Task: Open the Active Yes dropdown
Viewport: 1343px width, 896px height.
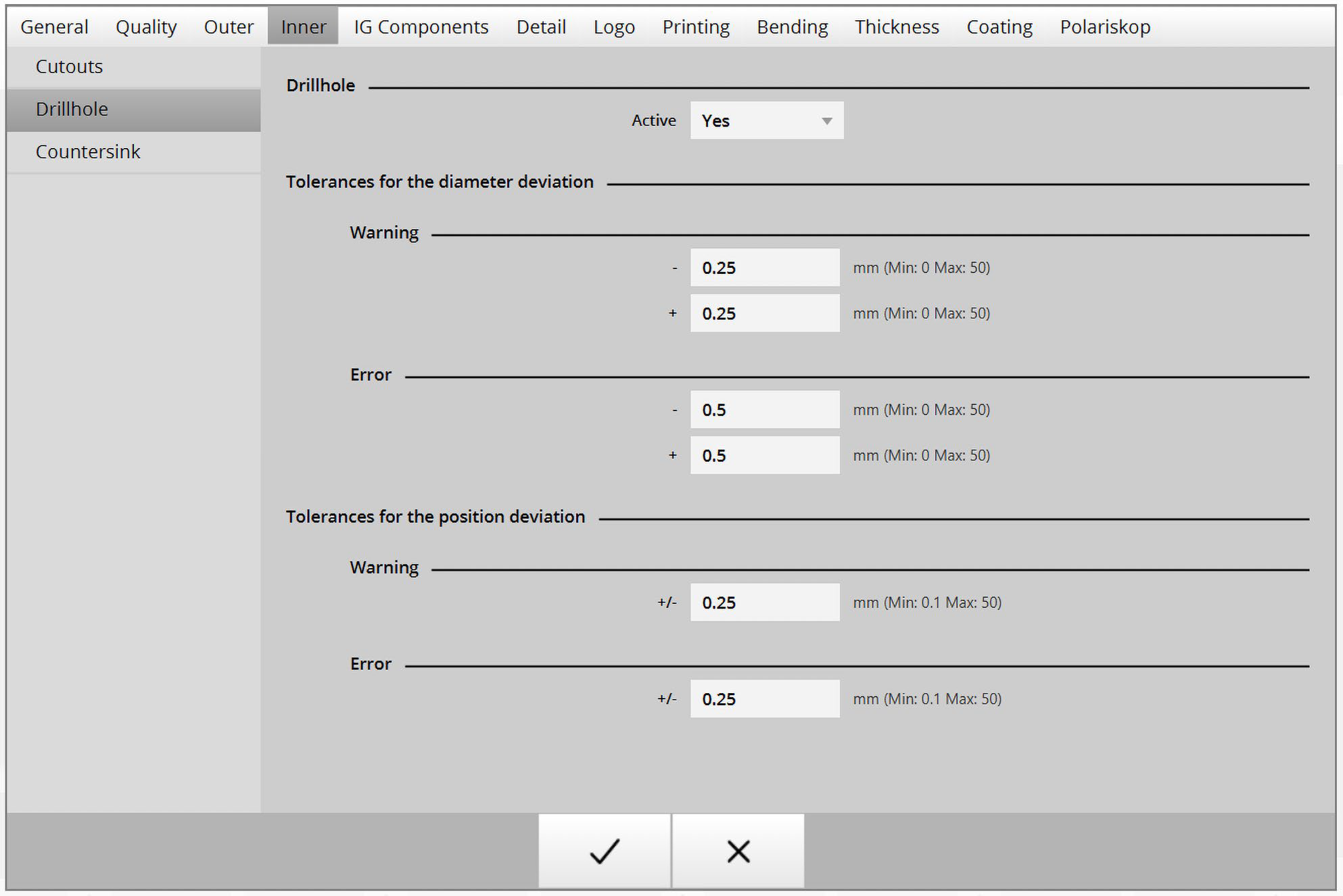Action: (766, 120)
